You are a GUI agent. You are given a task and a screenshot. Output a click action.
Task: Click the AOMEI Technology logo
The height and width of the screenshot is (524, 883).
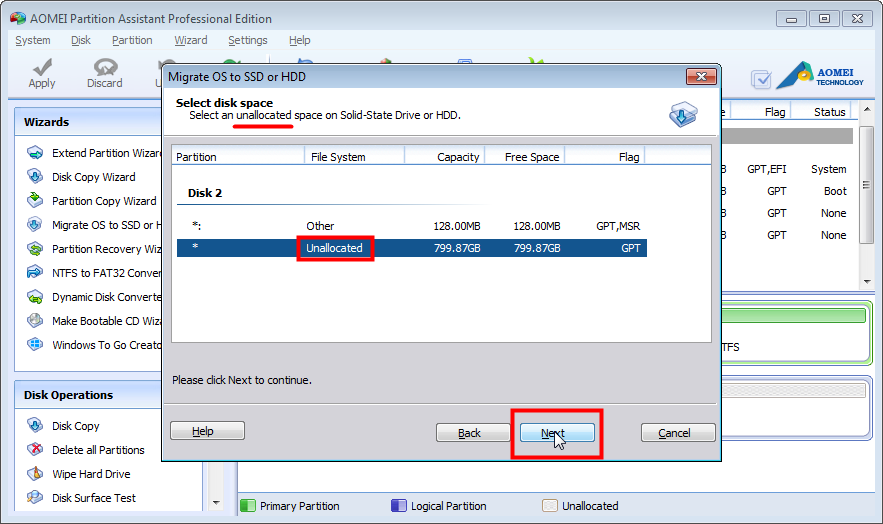point(820,75)
